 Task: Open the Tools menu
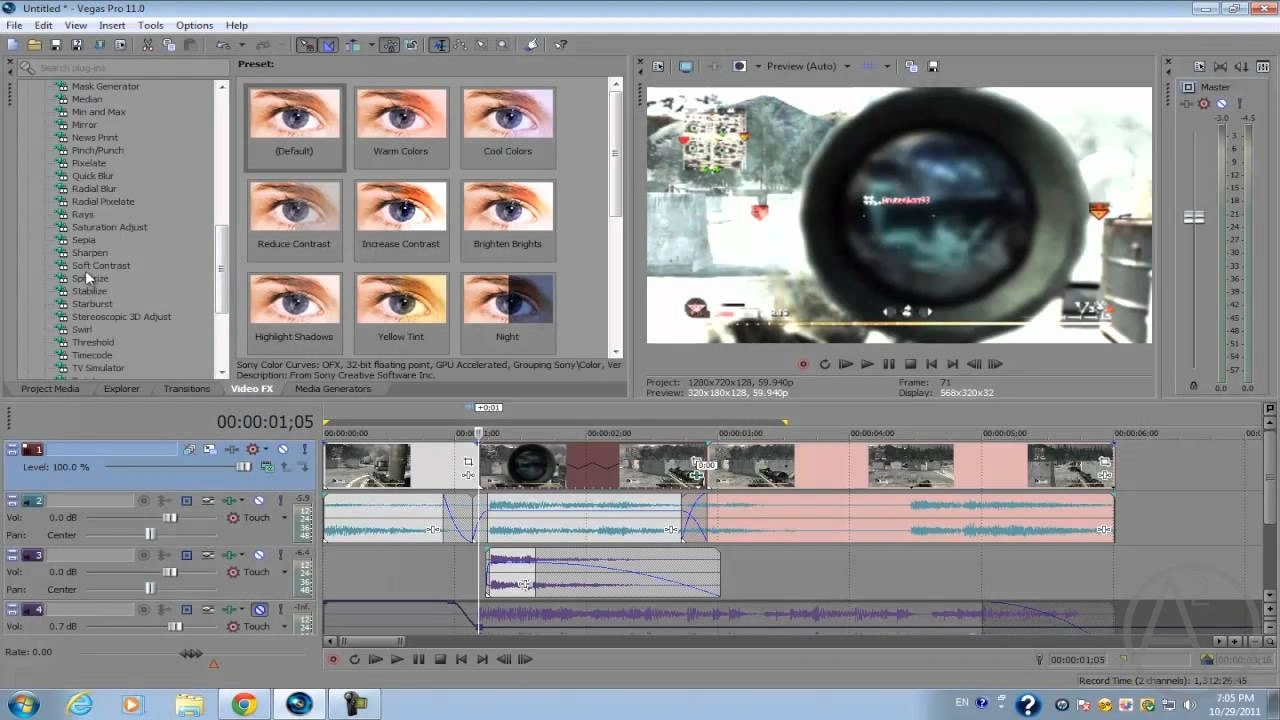(x=151, y=25)
